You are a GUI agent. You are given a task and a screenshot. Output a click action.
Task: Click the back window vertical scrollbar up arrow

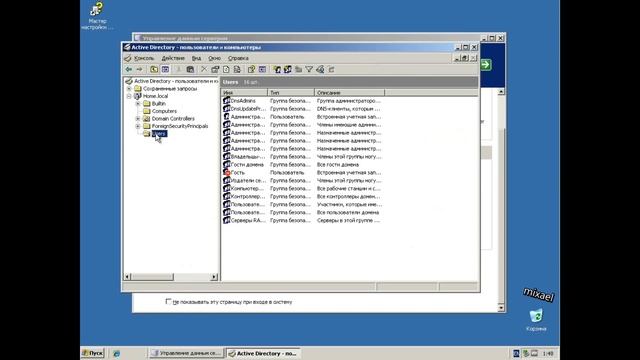[x=501, y=92]
